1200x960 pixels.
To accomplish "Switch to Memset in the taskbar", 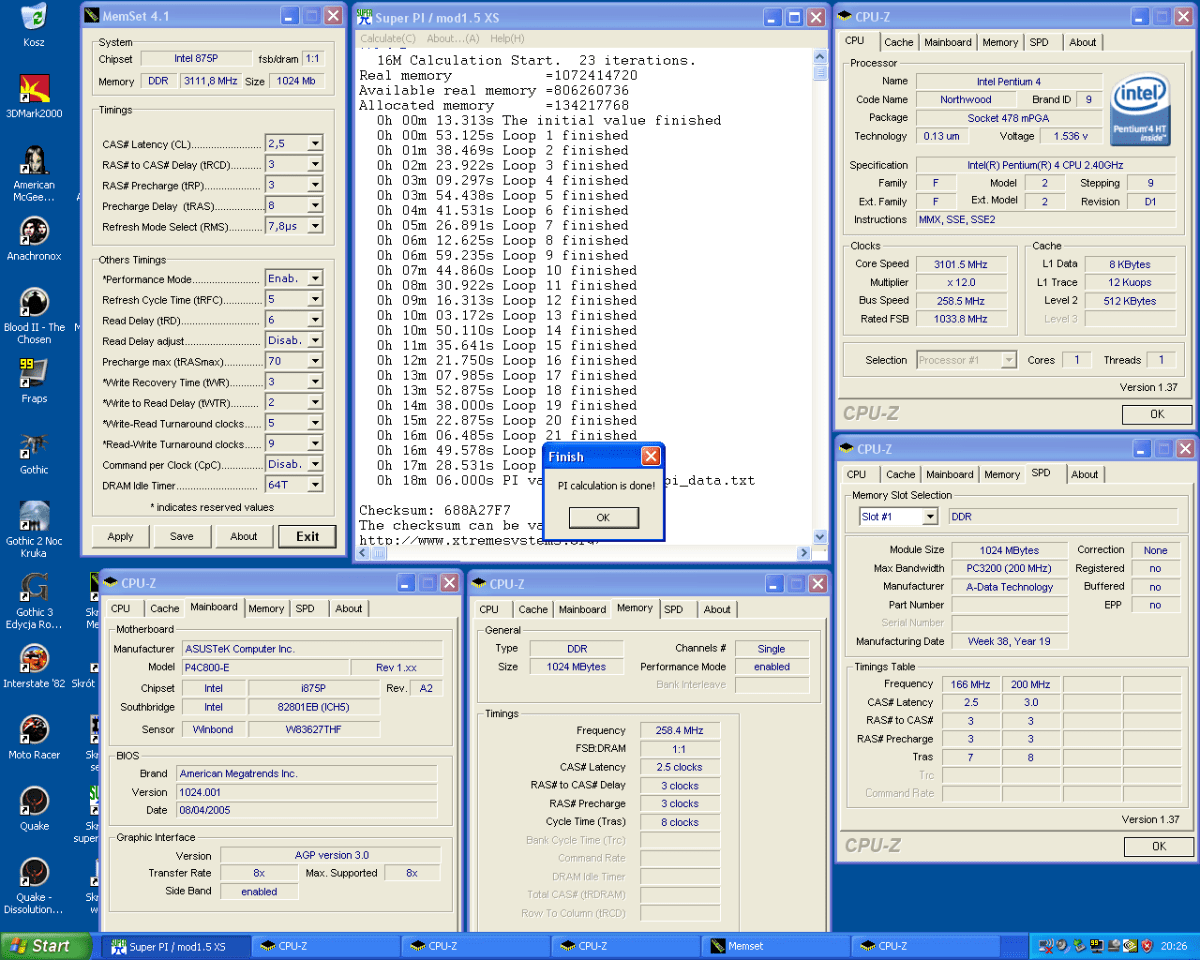I will (x=775, y=946).
